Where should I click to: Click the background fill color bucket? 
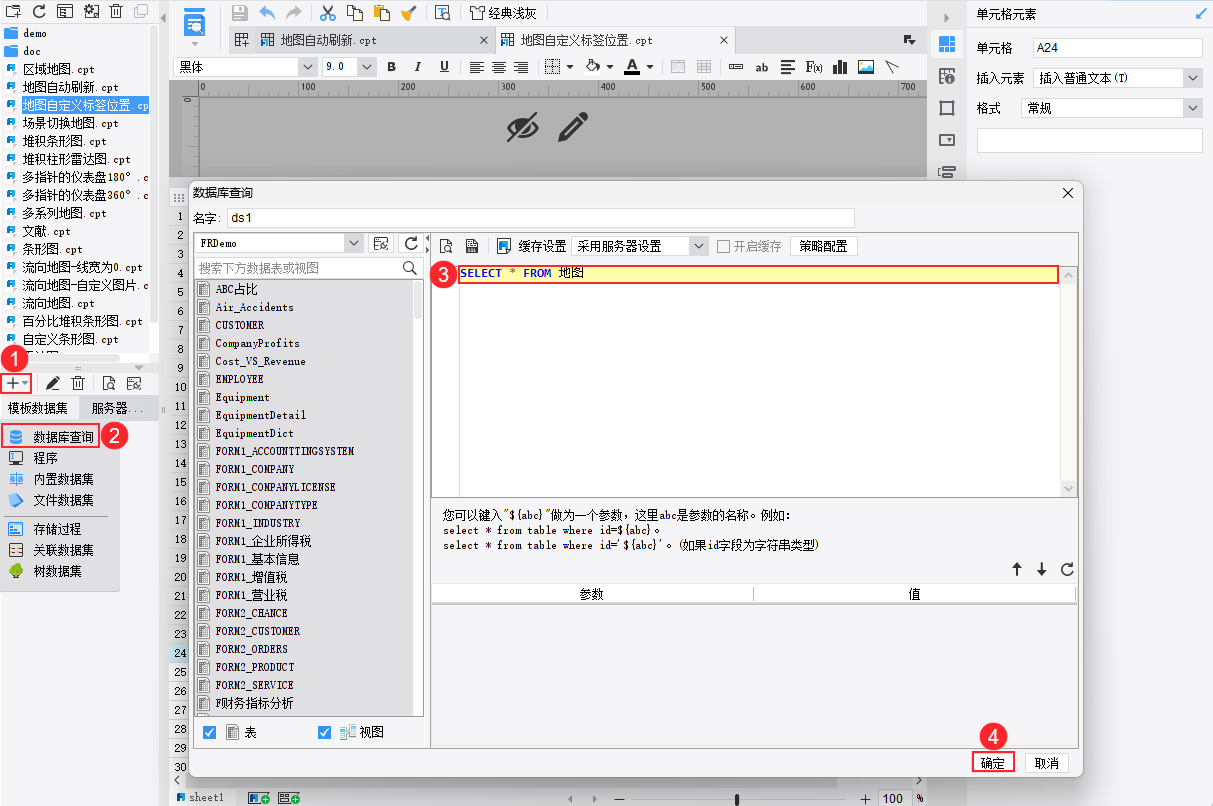tap(591, 67)
